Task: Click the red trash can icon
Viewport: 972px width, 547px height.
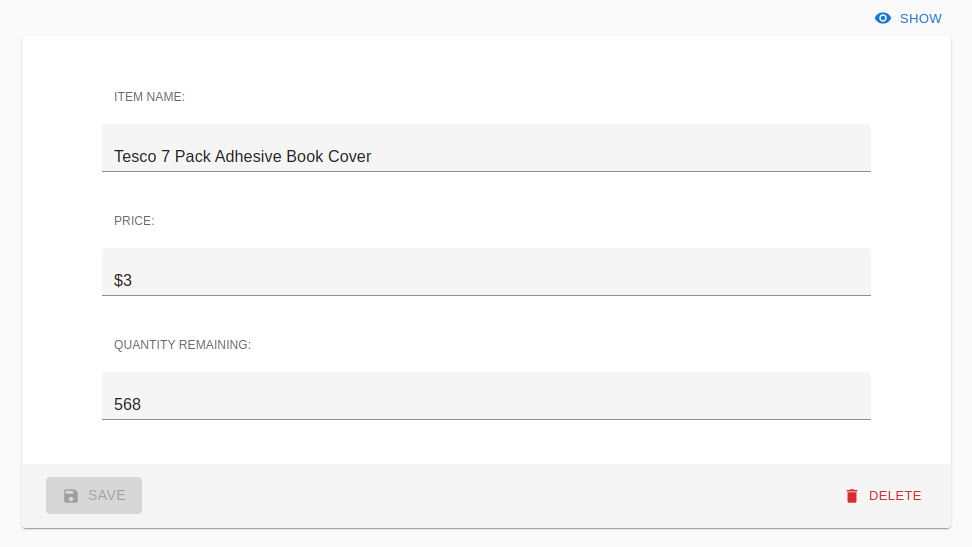Action: [x=852, y=496]
